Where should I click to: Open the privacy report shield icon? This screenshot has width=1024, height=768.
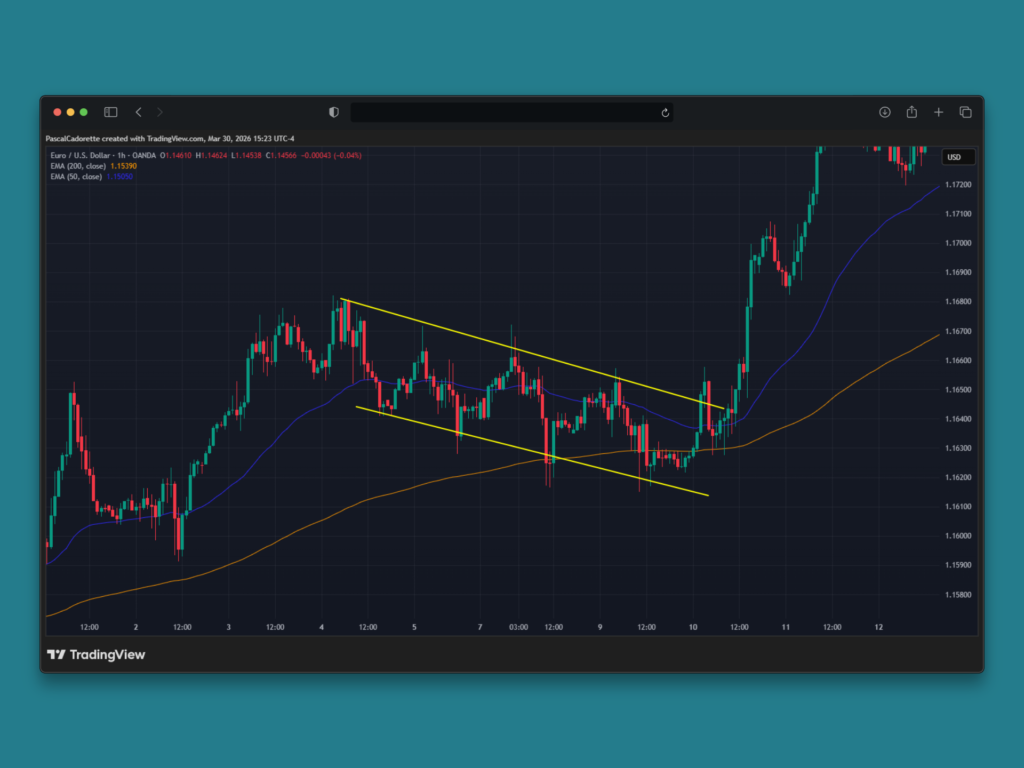[x=333, y=112]
